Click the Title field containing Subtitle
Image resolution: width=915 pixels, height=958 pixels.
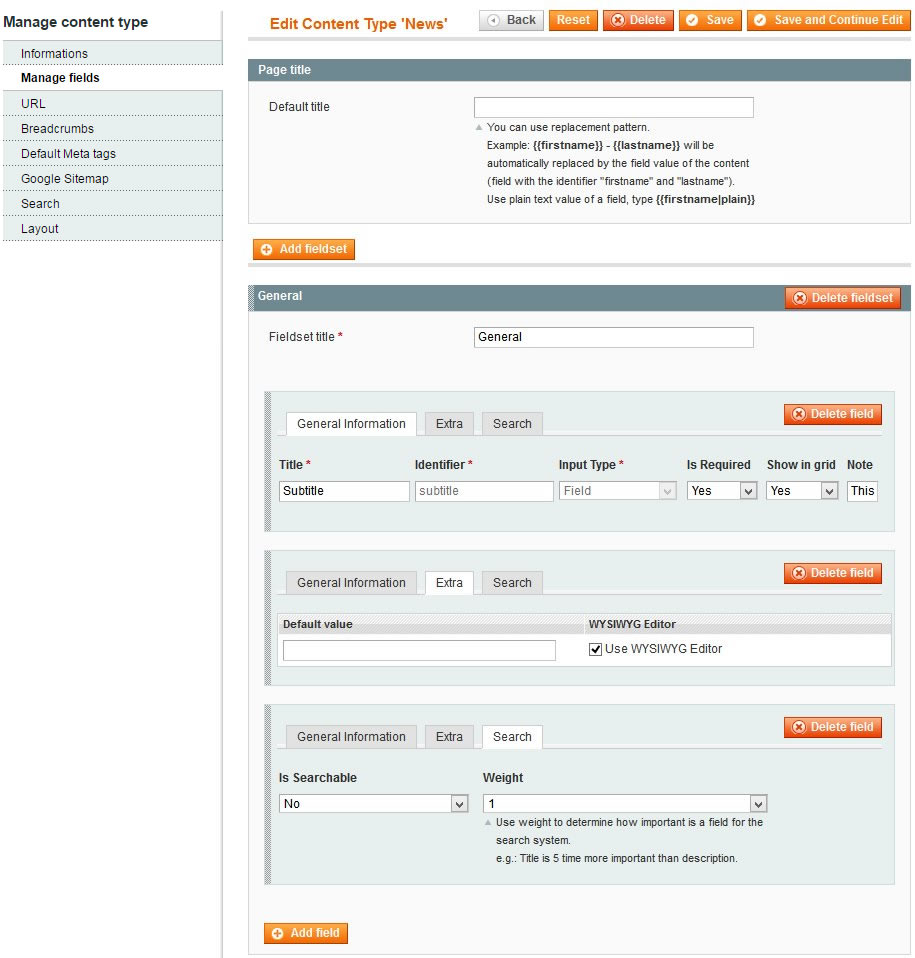tap(344, 491)
